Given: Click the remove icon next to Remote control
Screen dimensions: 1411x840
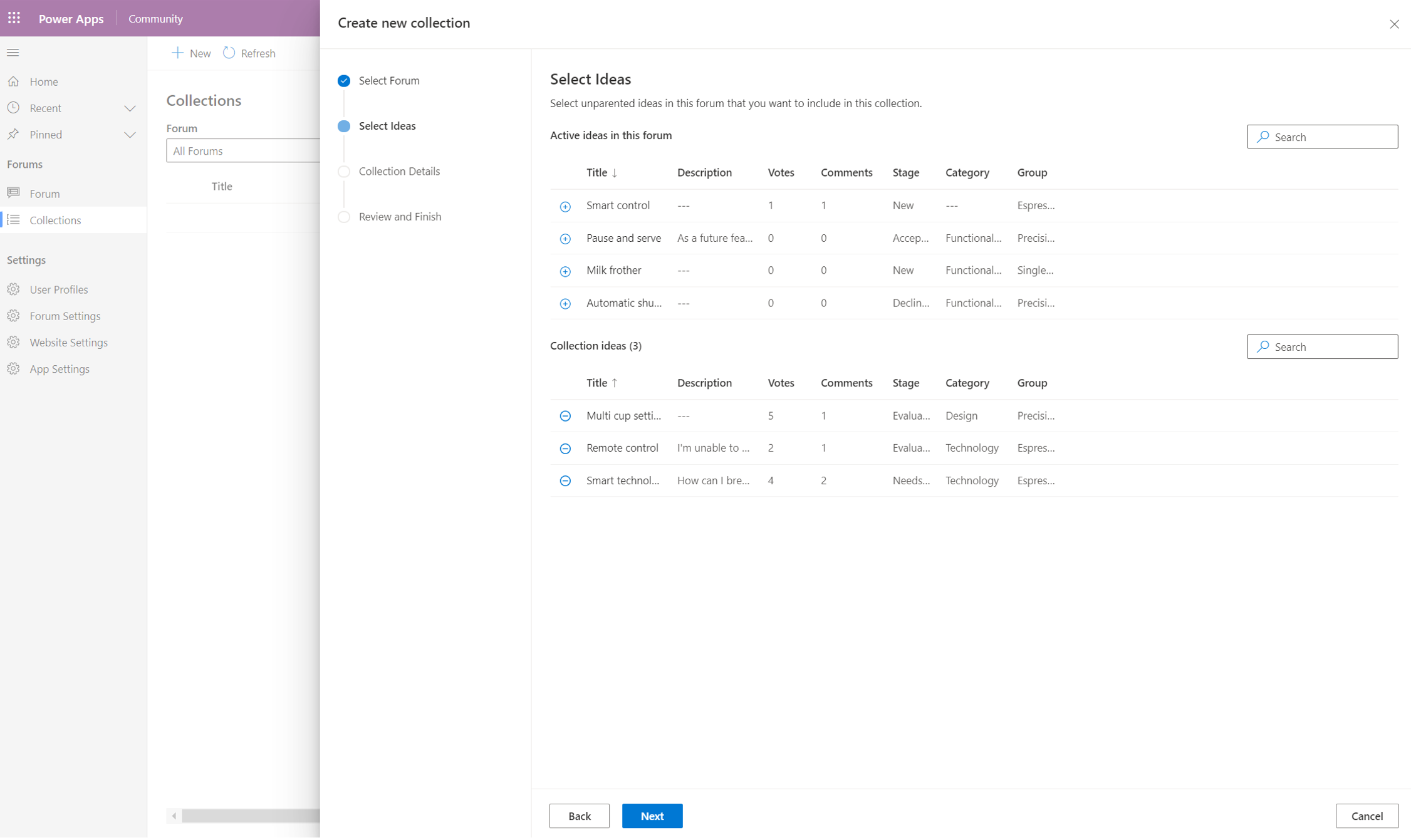Looking at the screenshot, I should [566, 448].
